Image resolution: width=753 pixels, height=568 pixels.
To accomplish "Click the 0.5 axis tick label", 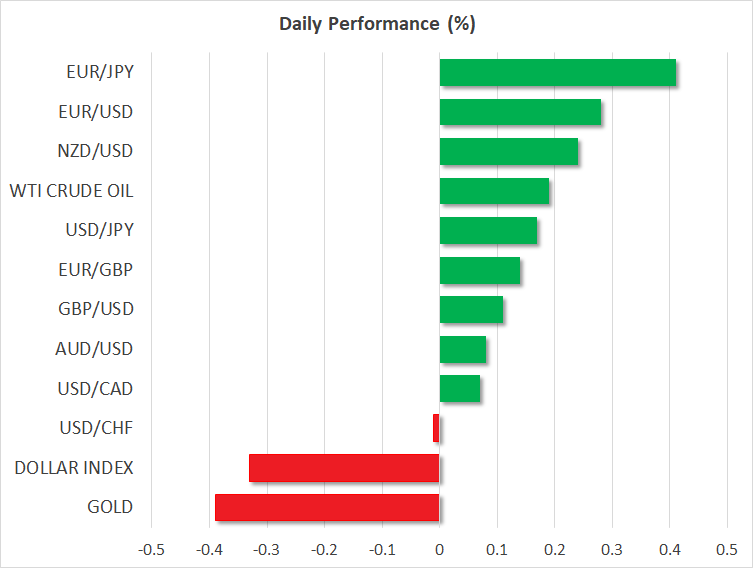I will [727, 549].
